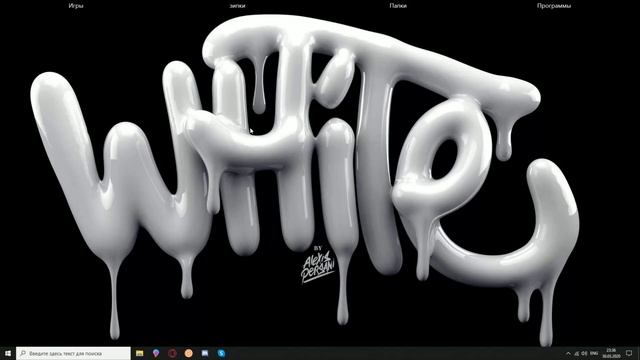The width and height of the screenshot is (640, 360).
Task: Open the clock and calendar flyout
Action: pyautogui.click(x=611, y=353)
